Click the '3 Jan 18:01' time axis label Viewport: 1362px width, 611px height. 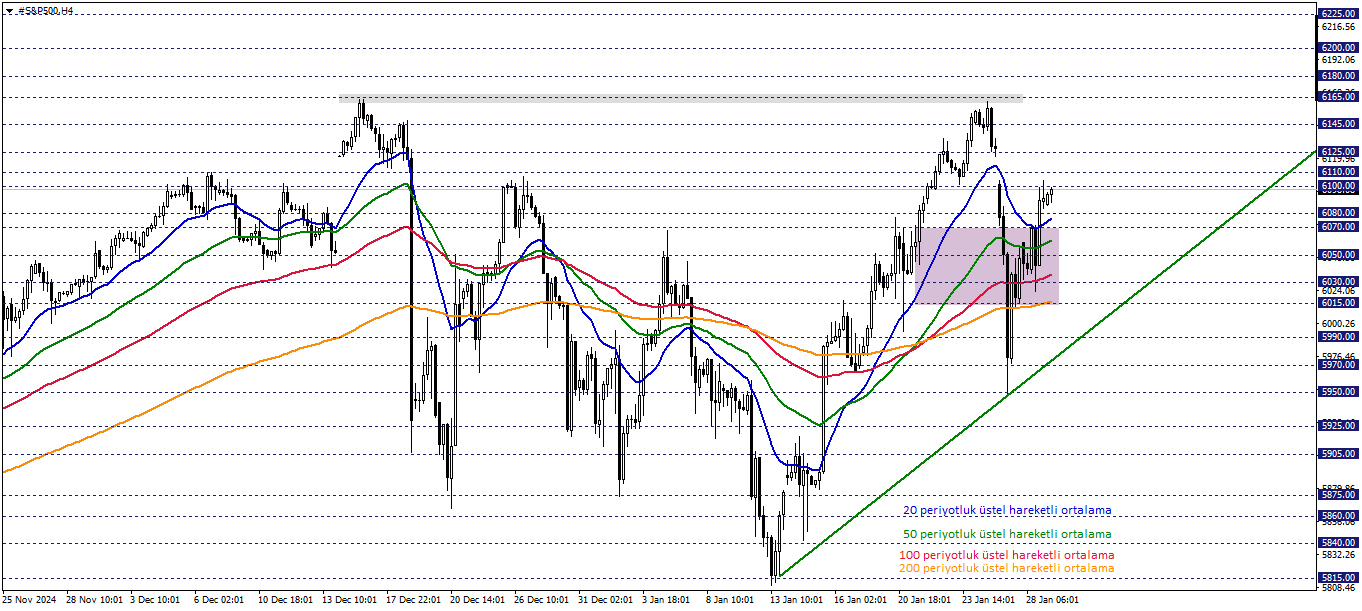667,600
